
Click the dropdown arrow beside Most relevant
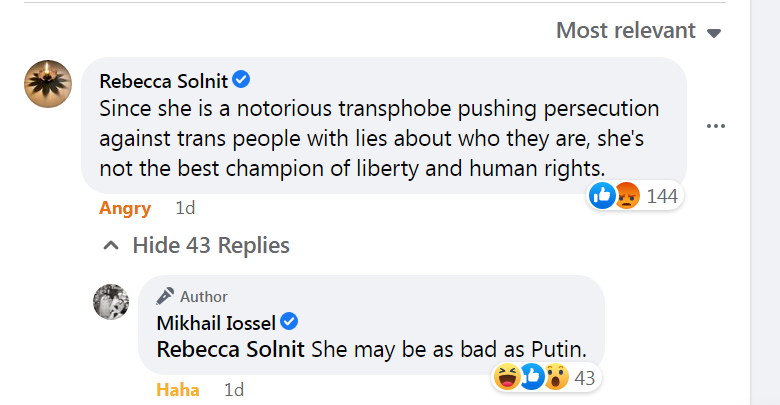(x=714, y=32)
